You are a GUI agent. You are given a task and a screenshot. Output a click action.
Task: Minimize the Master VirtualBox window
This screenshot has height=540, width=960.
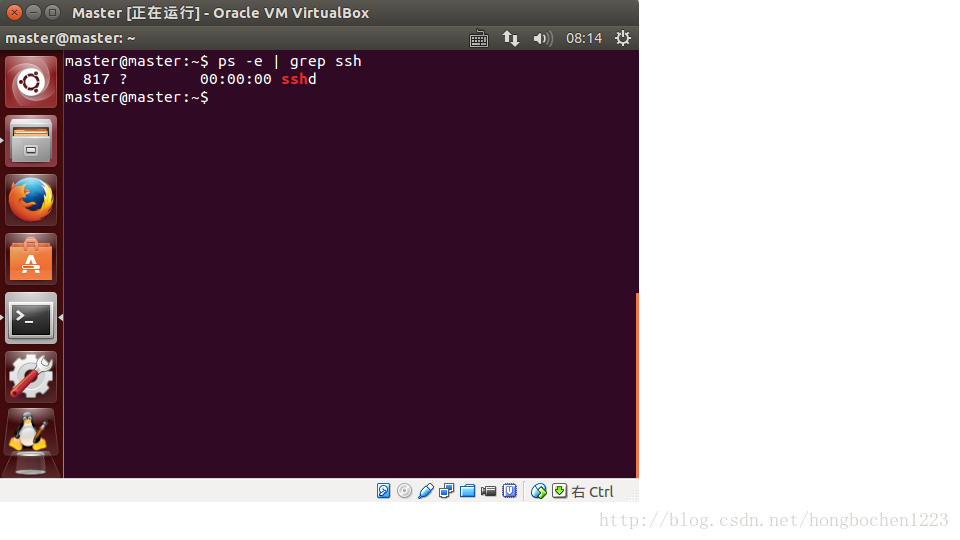34,12
